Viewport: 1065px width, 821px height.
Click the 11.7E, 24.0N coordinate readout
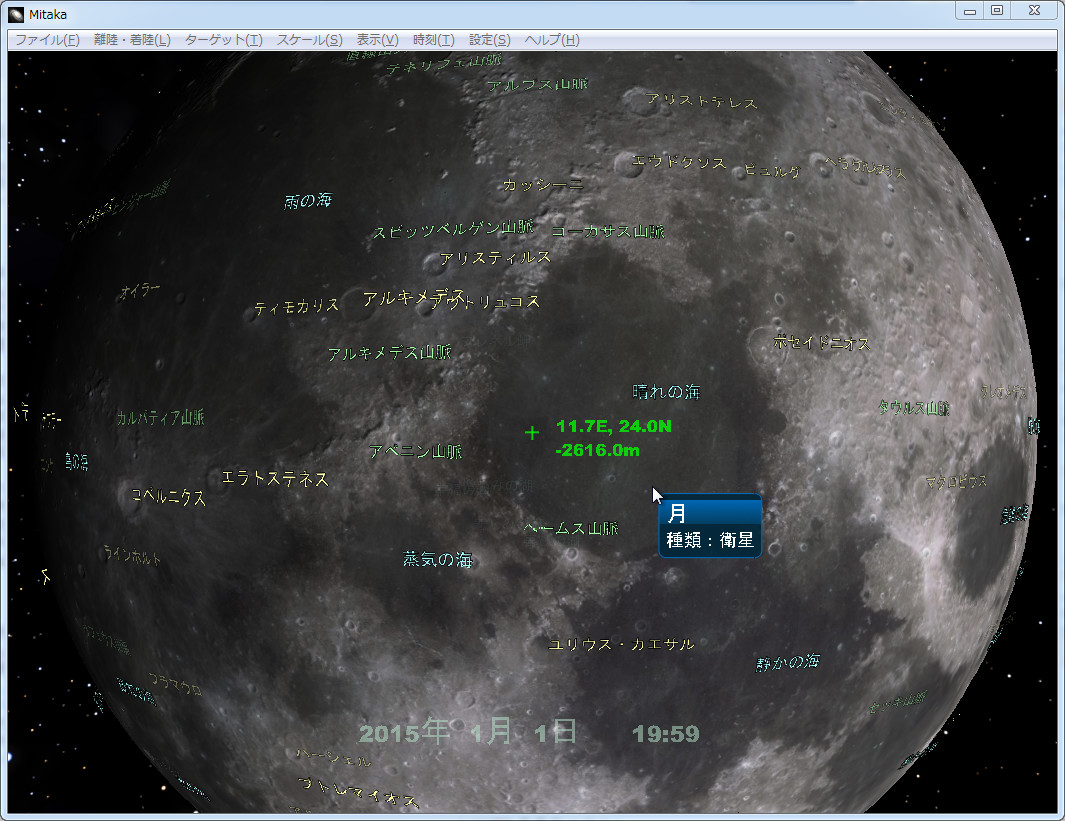tap(613, 426)
